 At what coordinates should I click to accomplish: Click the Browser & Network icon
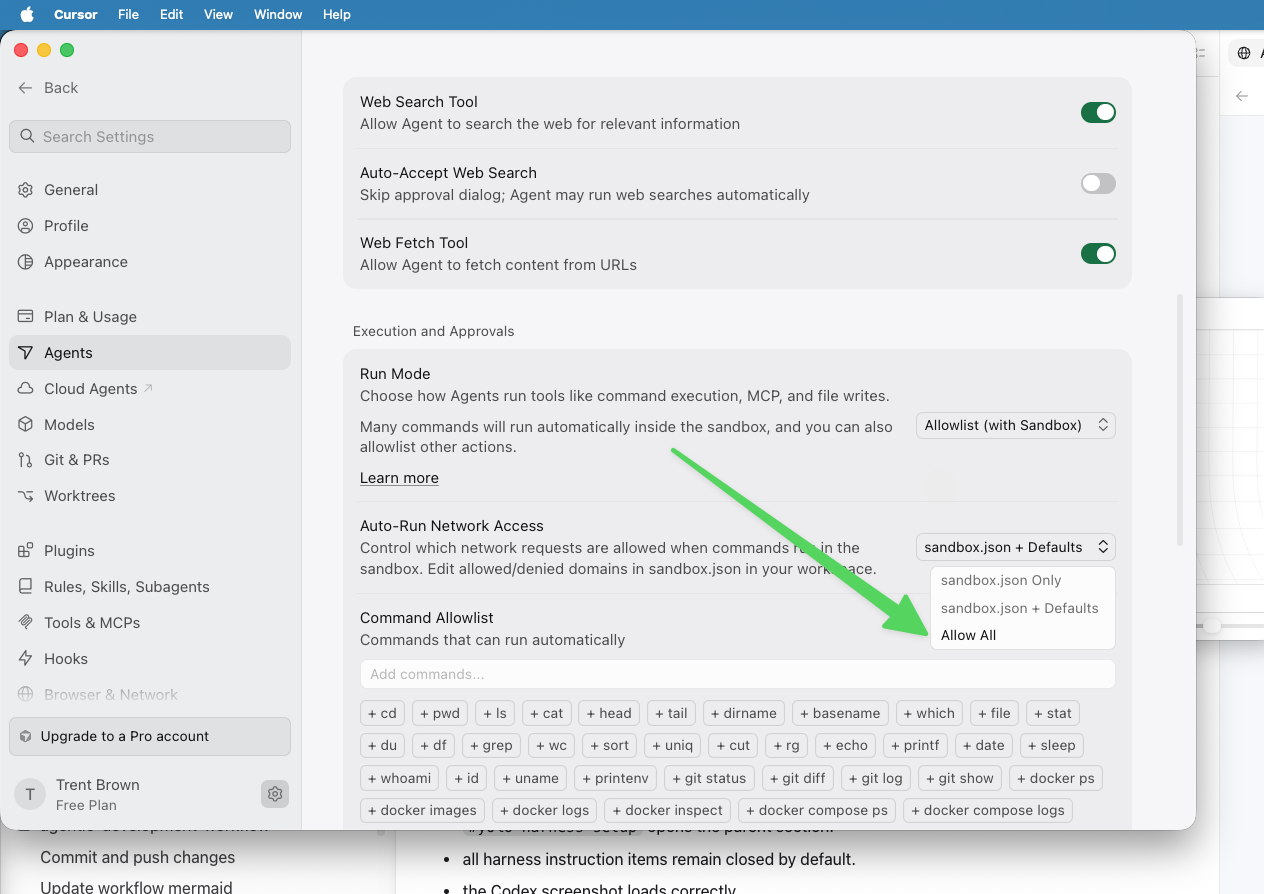[x=26, y=695]
